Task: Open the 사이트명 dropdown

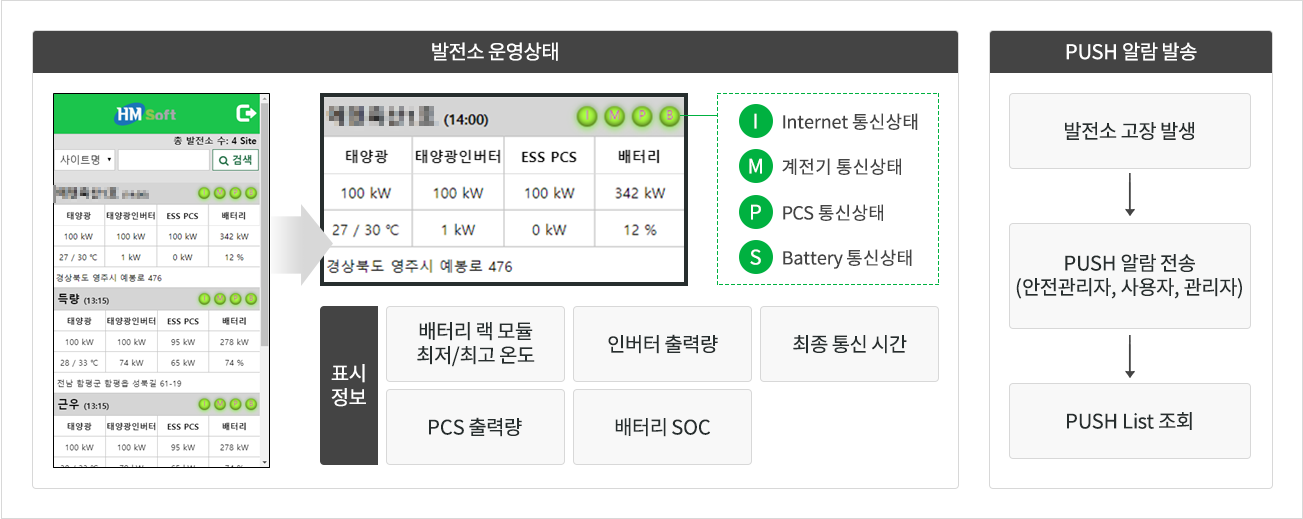Action: 85,160
